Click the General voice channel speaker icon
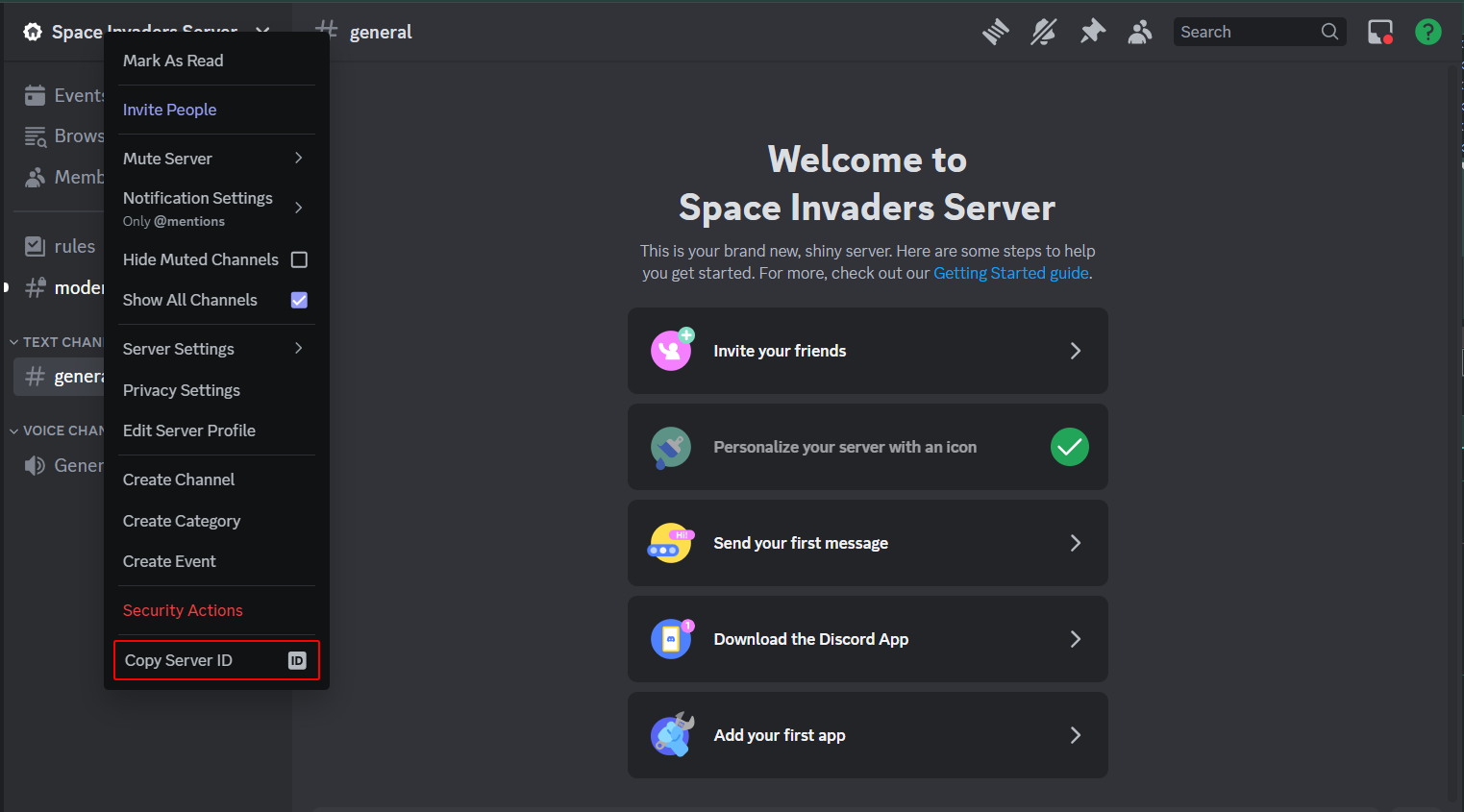This screenshot has height=812, width=1464. click(x=35, y=465)
